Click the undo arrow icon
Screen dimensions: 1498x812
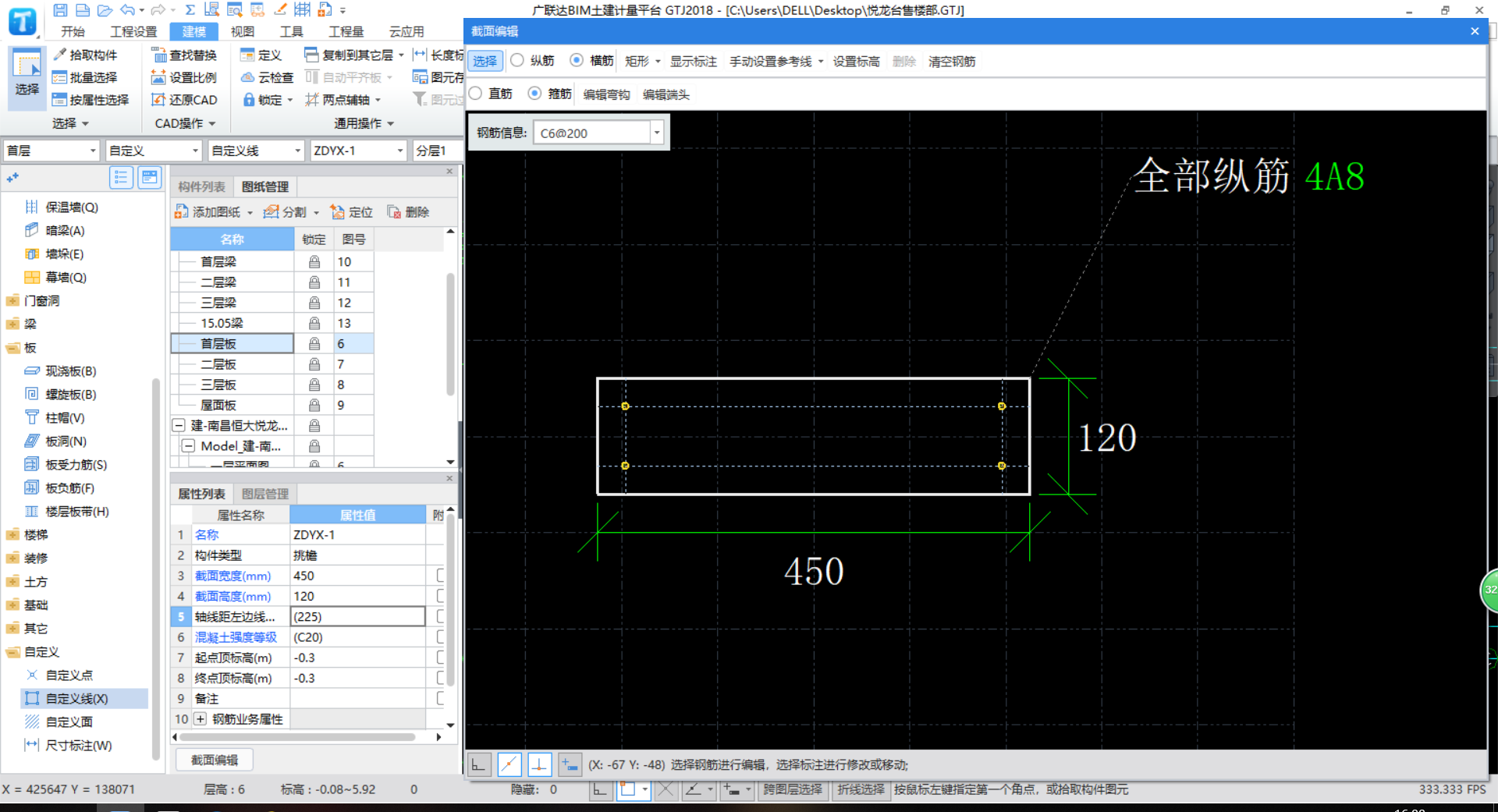pos(128,10)
